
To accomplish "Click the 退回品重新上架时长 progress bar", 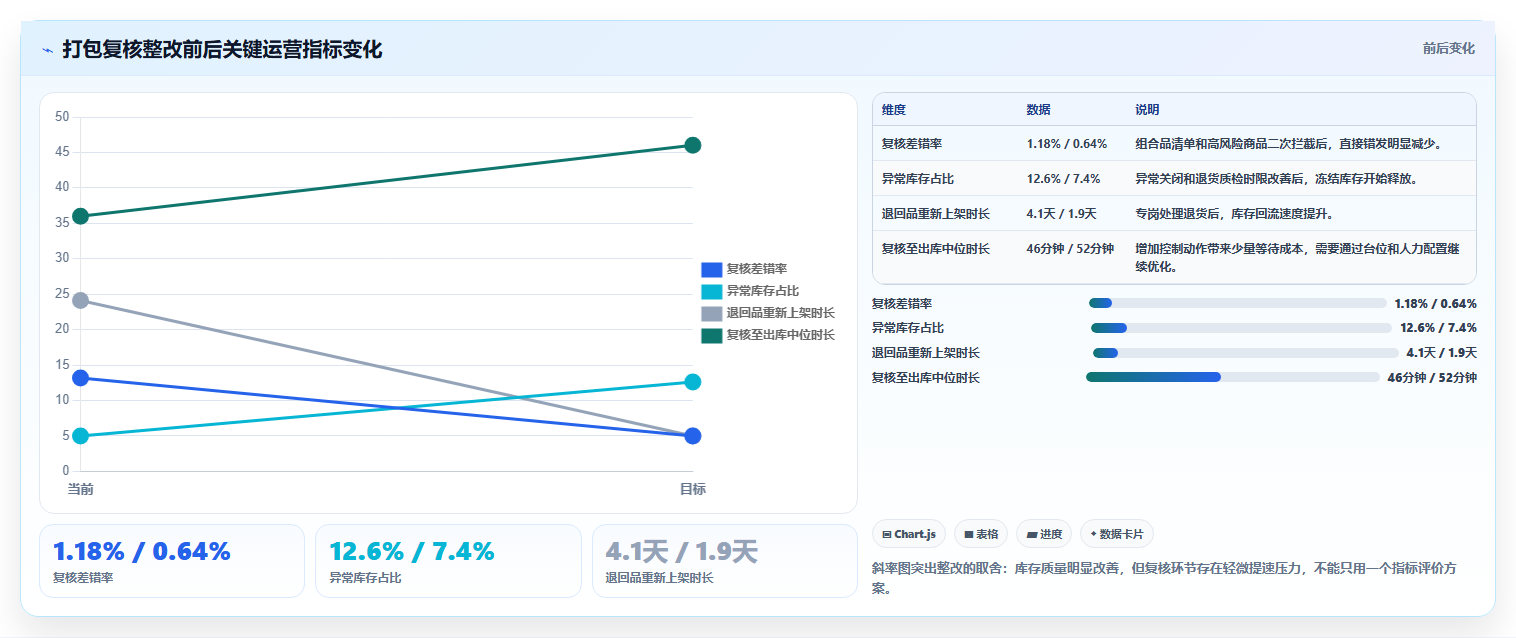I will click(1245, 353).
